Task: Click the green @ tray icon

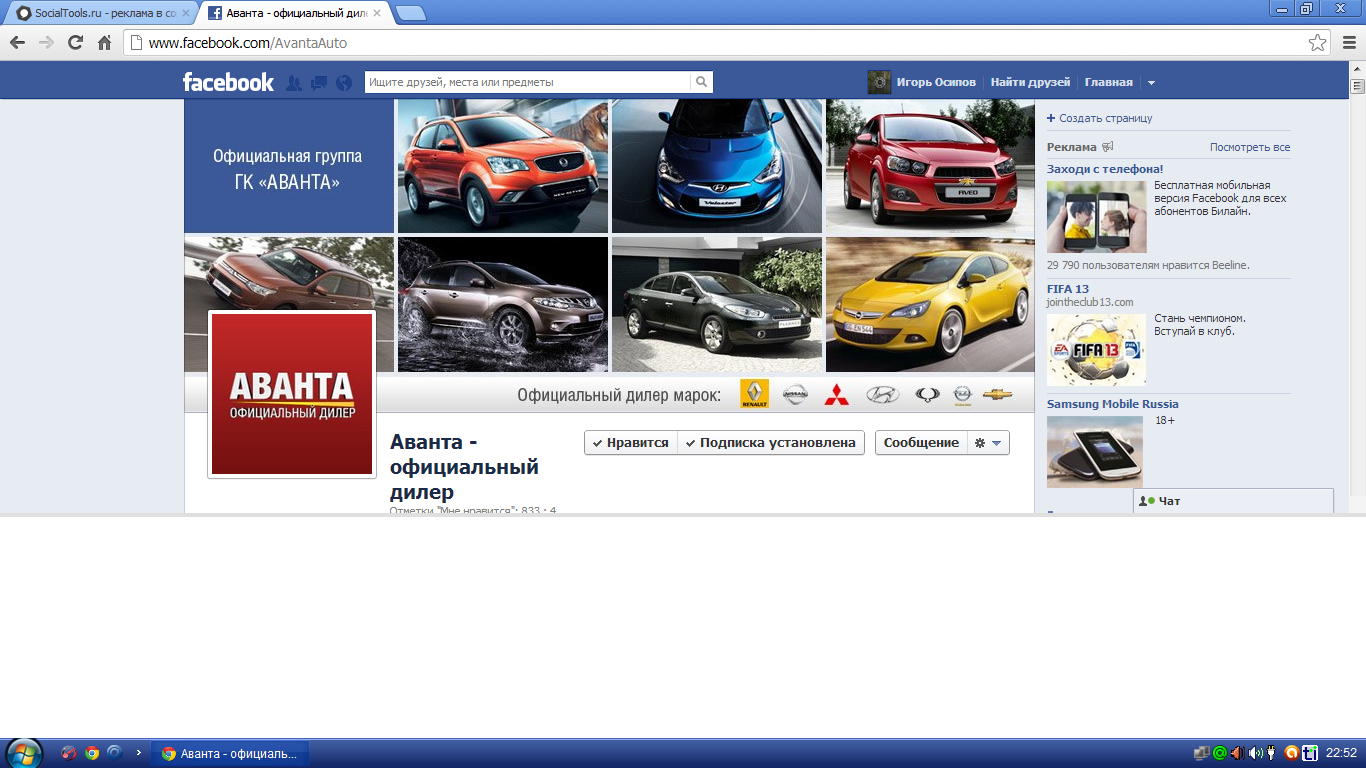Action: [x=1220, y=753]
